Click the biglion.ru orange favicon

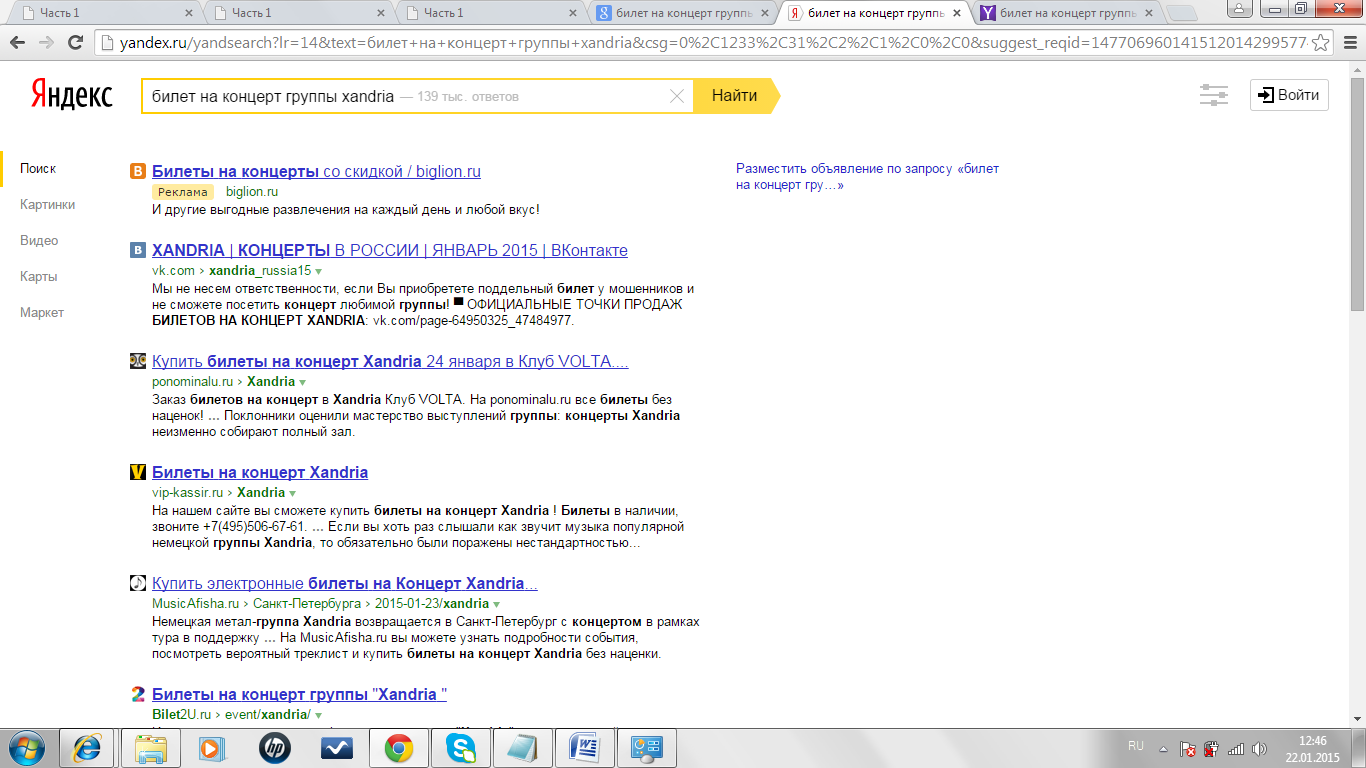(138, 171)
